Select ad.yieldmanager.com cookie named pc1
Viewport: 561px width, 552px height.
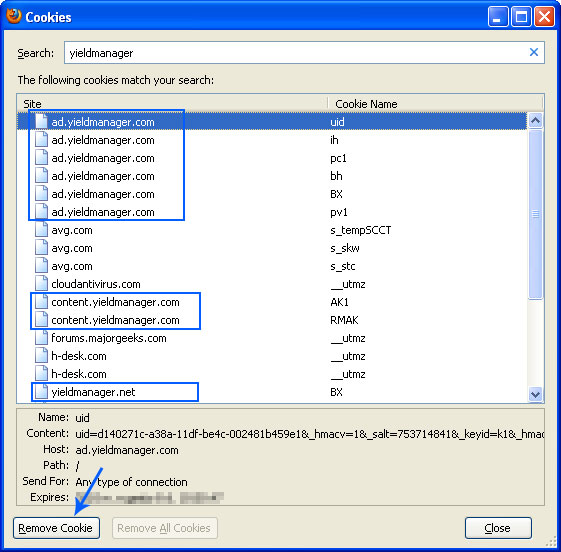272,158
